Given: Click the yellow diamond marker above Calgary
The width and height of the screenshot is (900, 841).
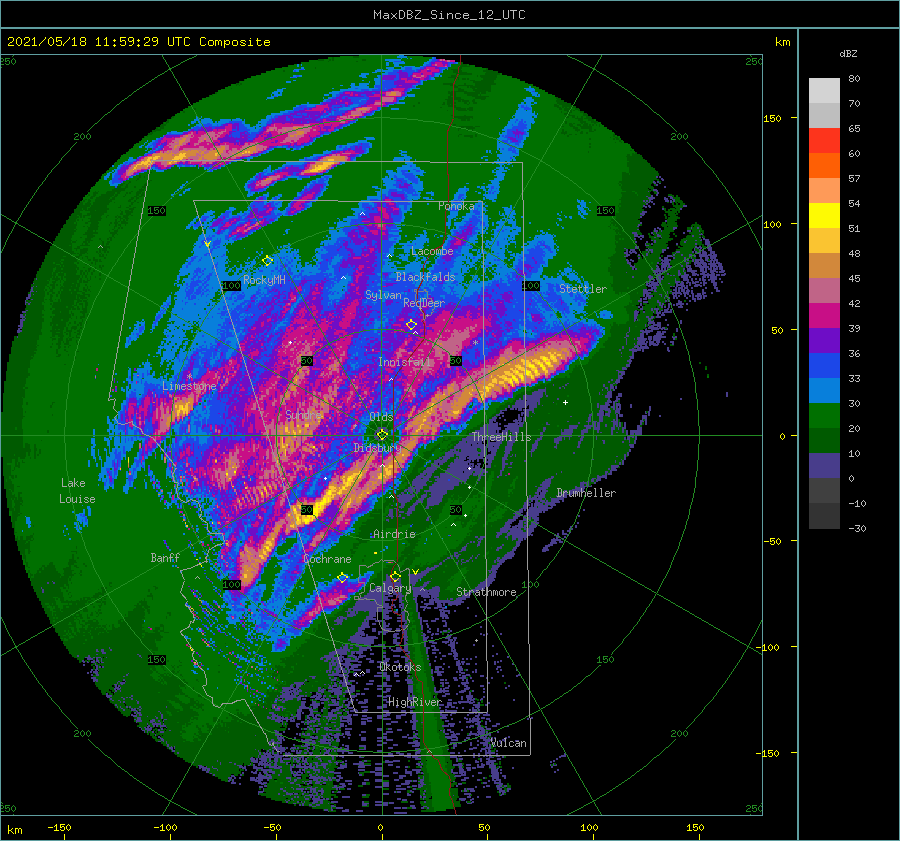Looking at the screenshot, I should [x=395, y=576].
